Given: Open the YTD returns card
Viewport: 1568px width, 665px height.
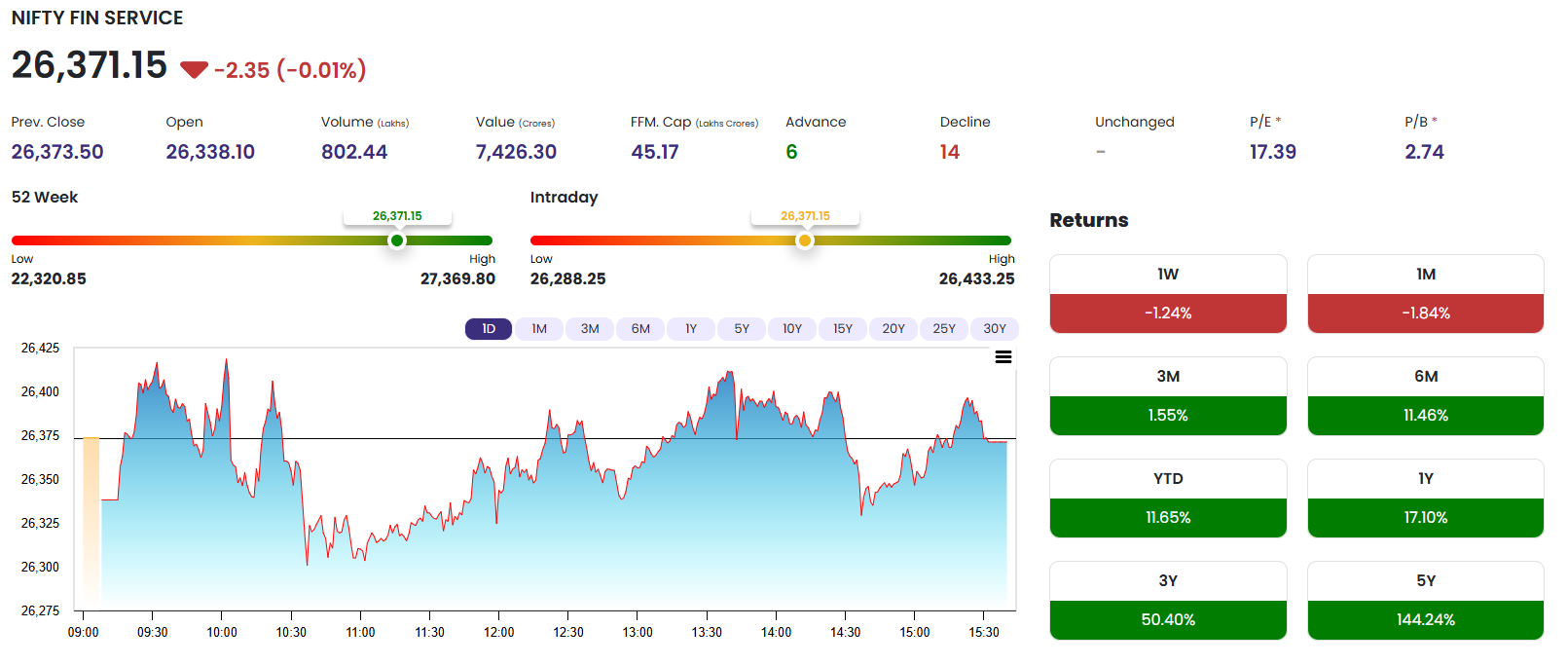Looking at the screenshot, I should coord(1168,499).
